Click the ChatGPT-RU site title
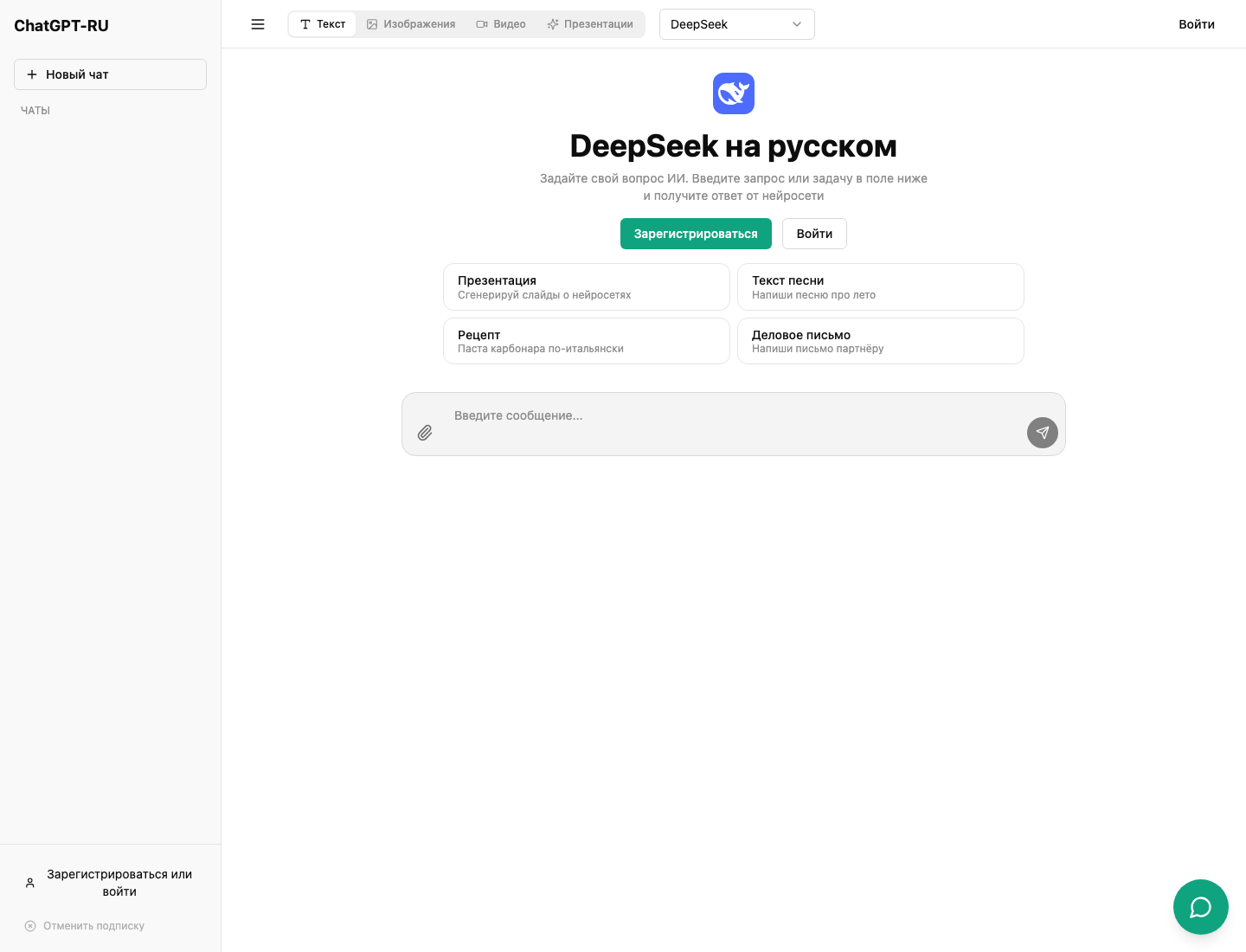 pos(61,26)
